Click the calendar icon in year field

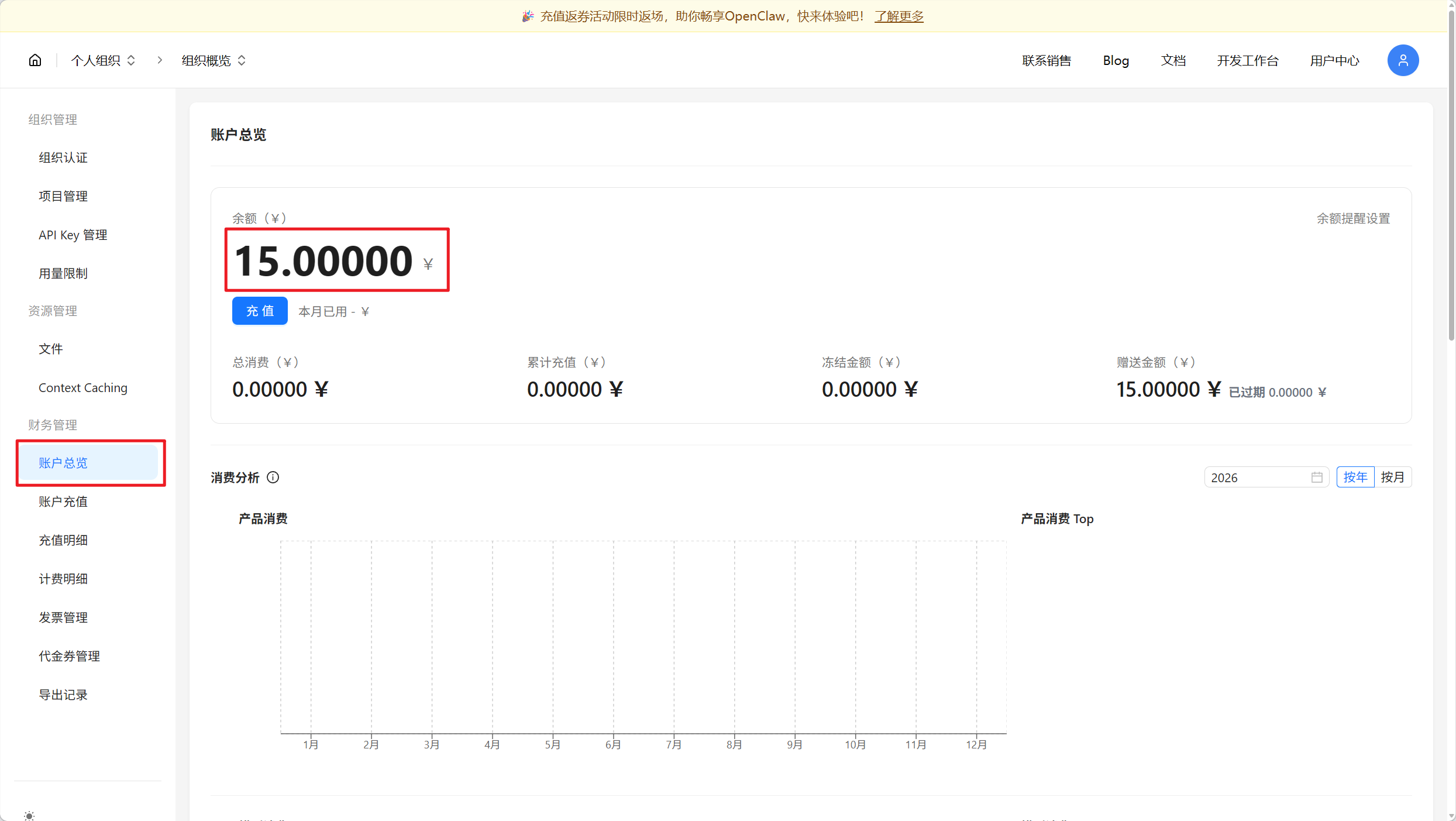[1316, 478]
